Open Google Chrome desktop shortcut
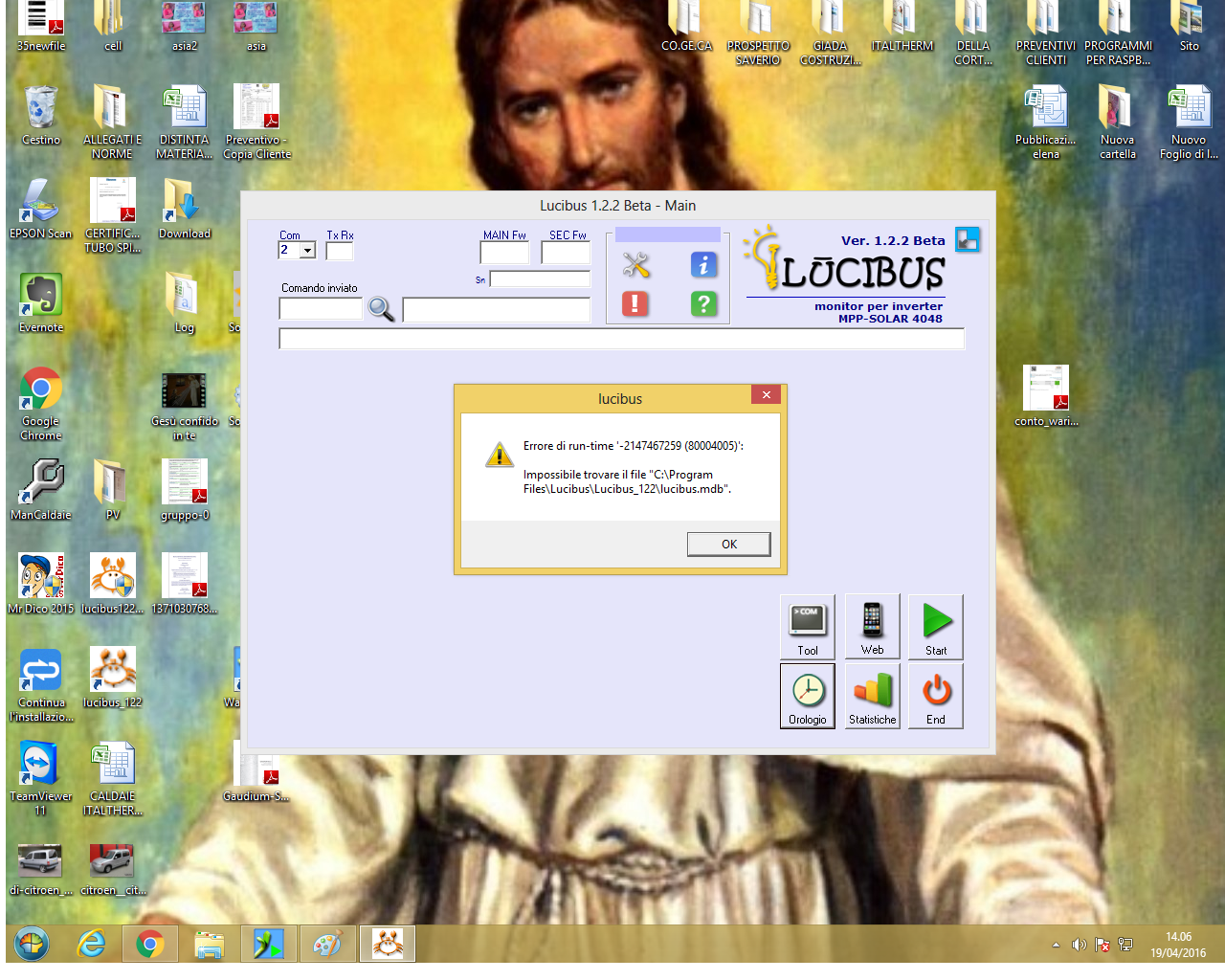 coord(40,404)
